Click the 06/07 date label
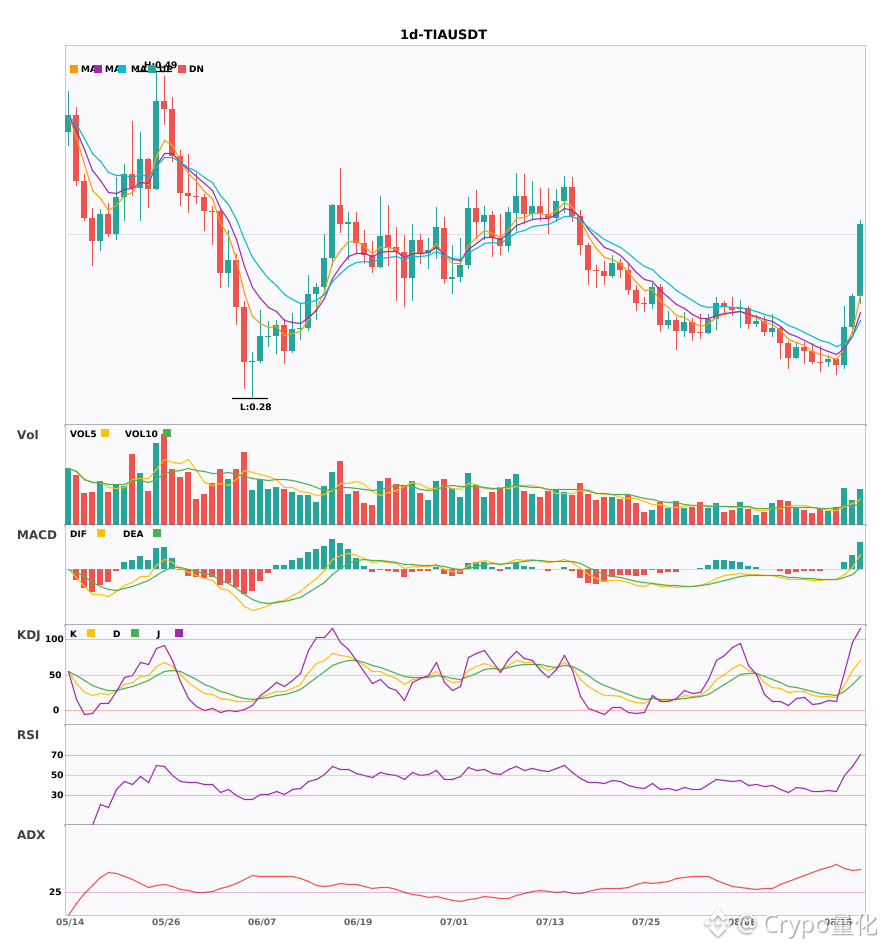Image resolution: width=885 pixels, height=950 pixels. (262, 922)
